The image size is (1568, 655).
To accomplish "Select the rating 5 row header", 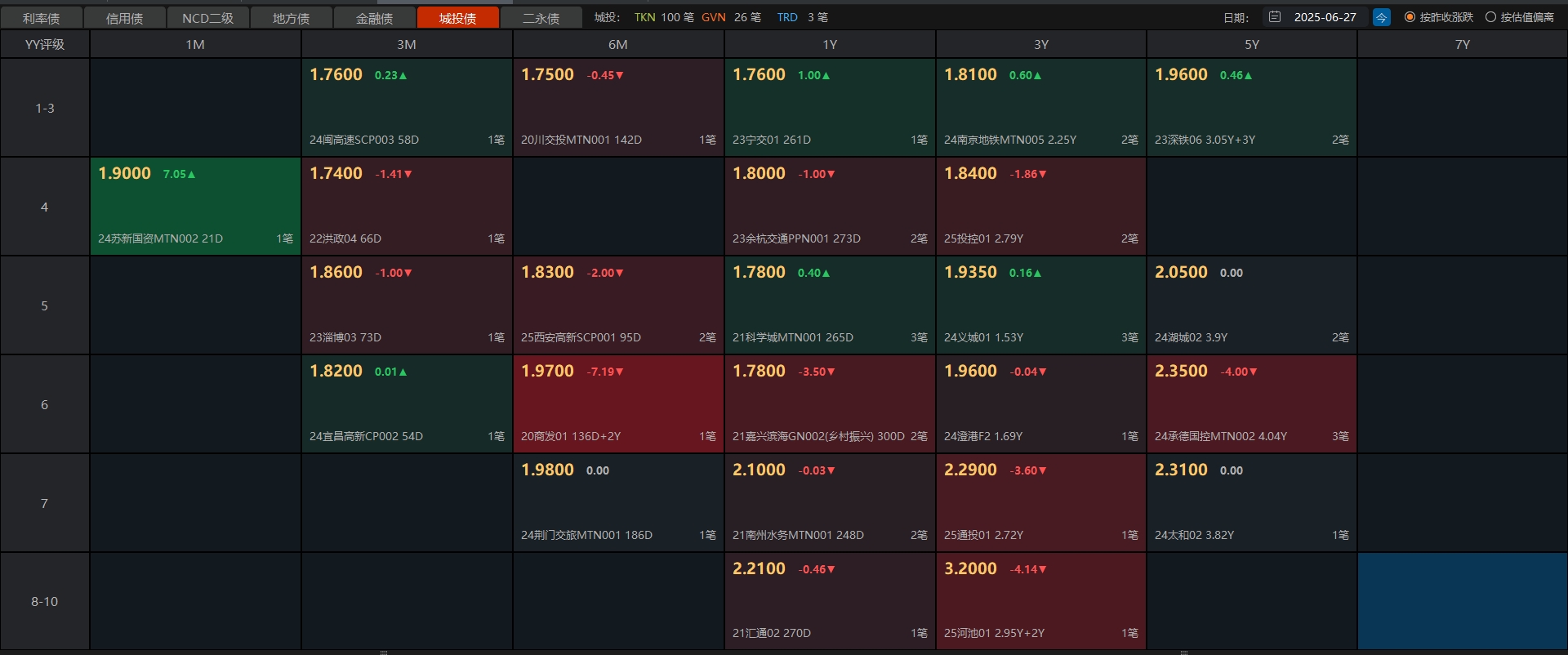I will [45, 305].
